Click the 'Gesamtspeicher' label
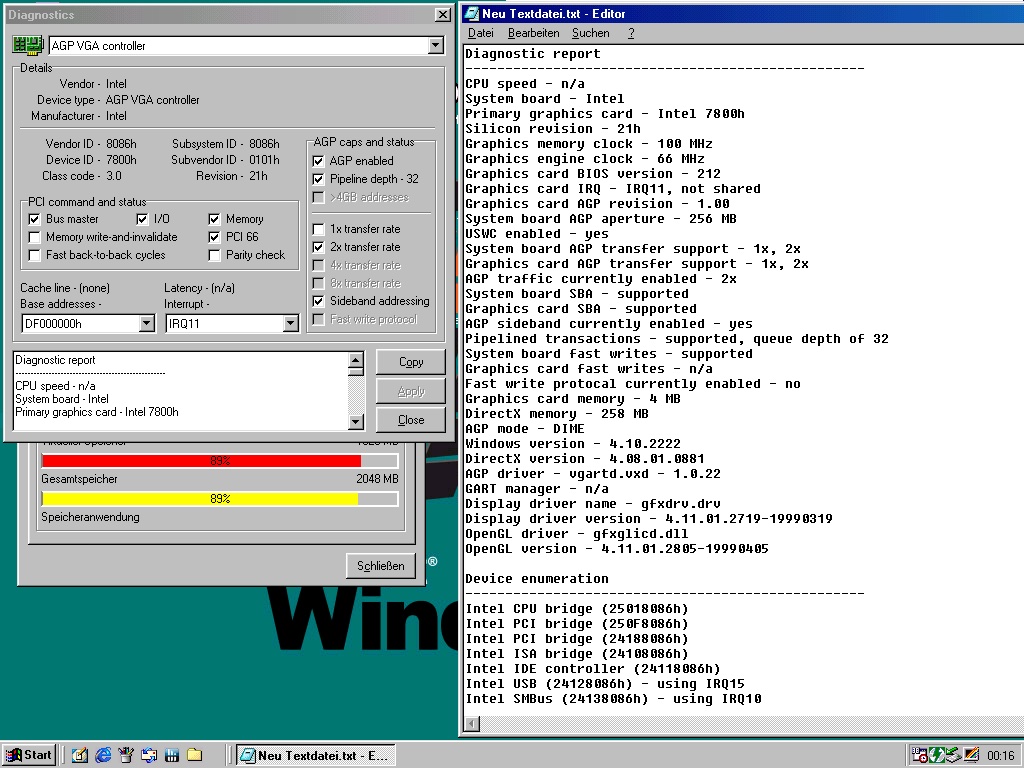 coord(79,479)
